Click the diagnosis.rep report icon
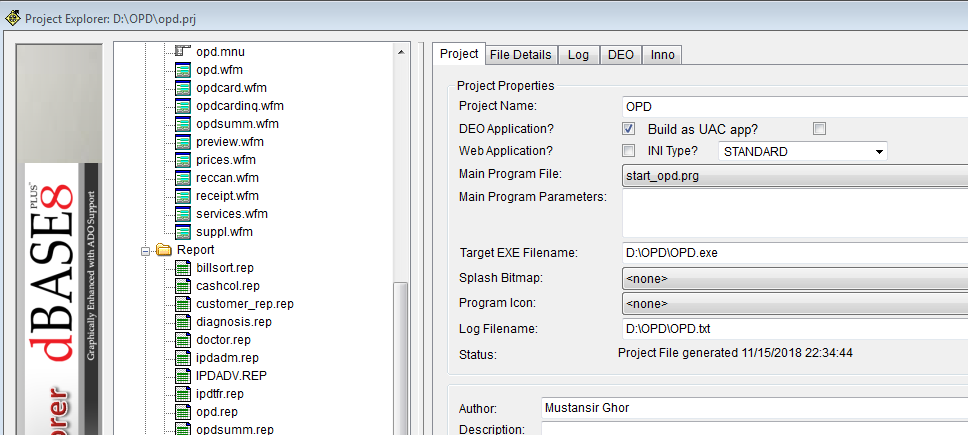This screenshot has width=968, height=435. point(183,322)
